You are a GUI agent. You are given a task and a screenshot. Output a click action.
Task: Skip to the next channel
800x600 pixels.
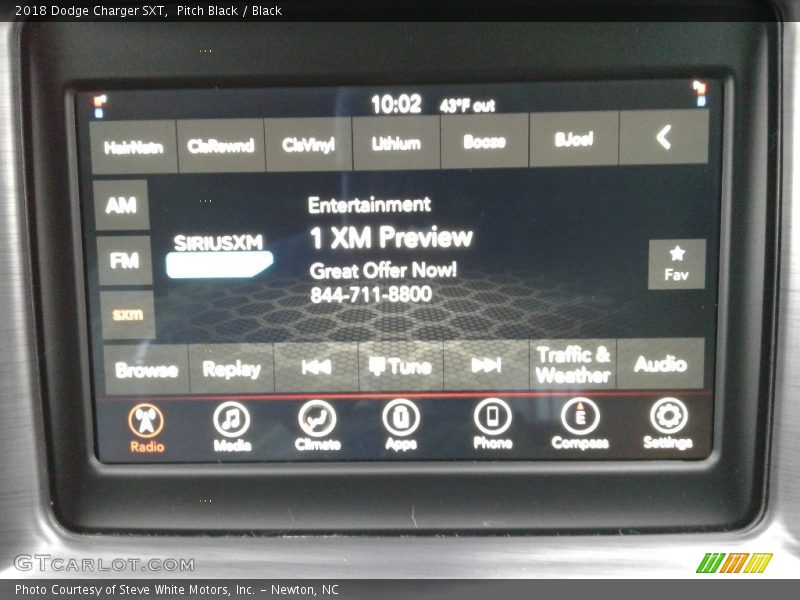pos(486,365)
